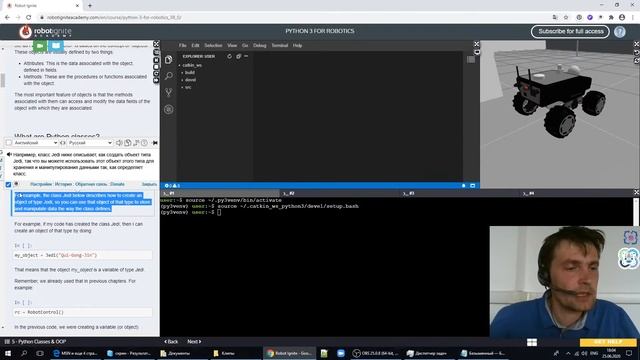Click Subscribe for full access button
The height and width of the screenshot is (360, 640).
pos(570,31)
